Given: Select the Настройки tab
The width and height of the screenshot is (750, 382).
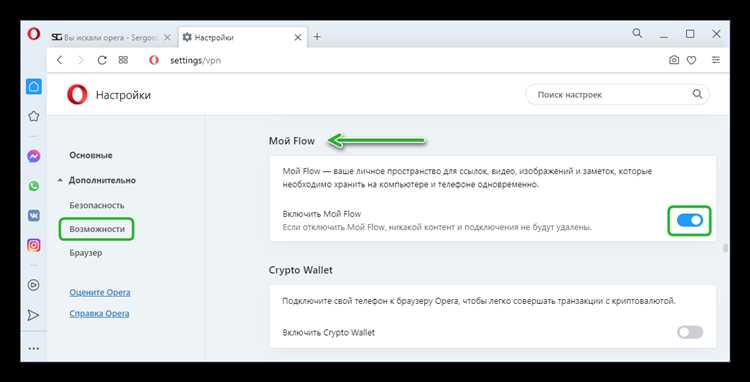Looking at the screenshot, I should pyautogui.click(x=242, y=37).
